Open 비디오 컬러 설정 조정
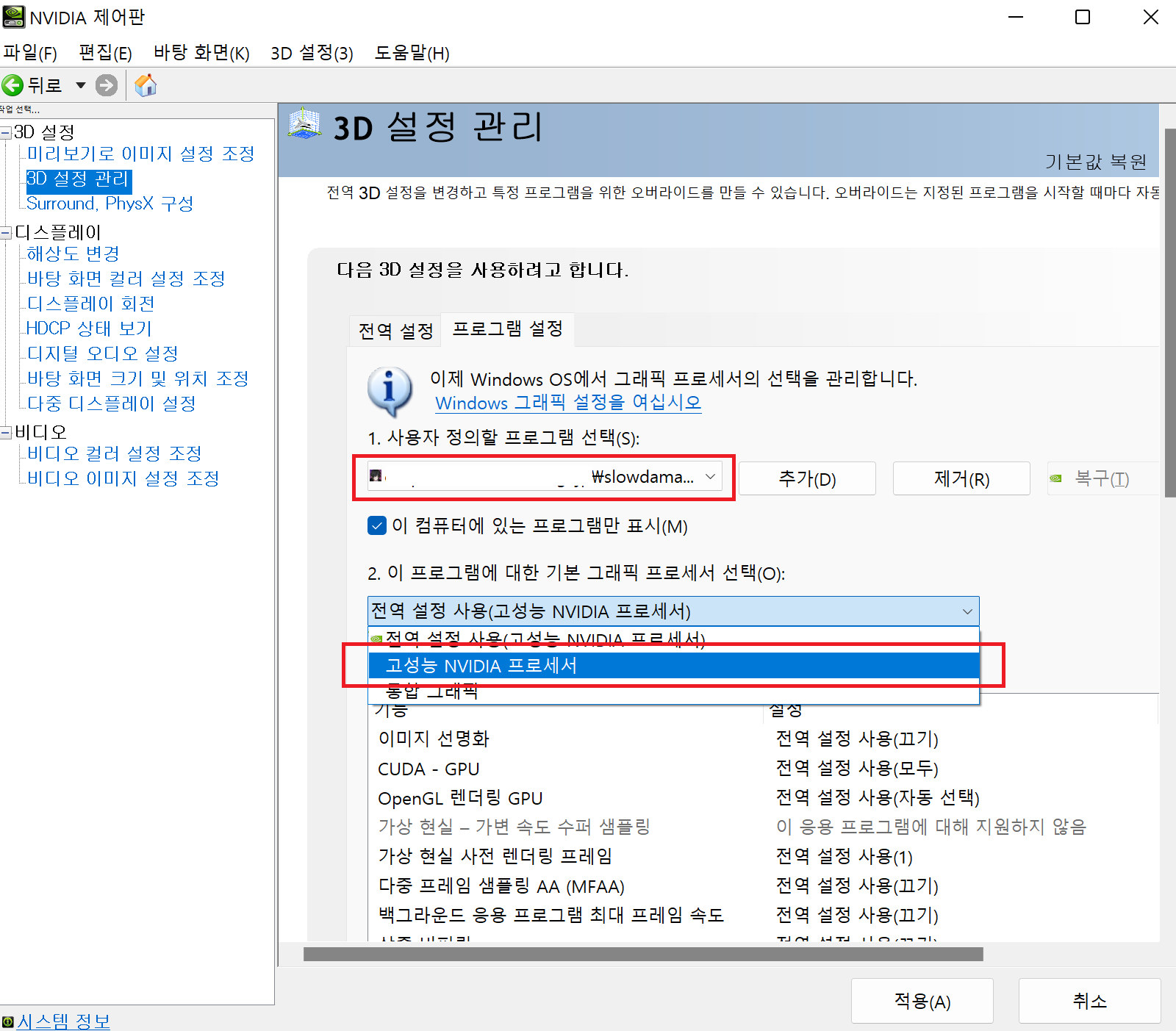The image size is (1176, 1031). pyautogui.click(x=114, y=453)
